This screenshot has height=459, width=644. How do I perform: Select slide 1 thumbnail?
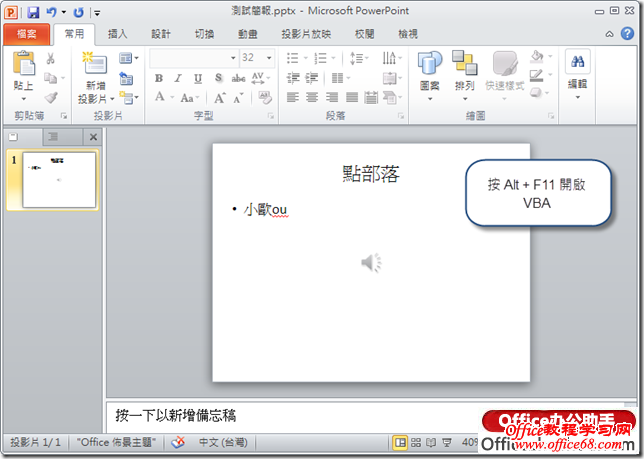(59, 180)
